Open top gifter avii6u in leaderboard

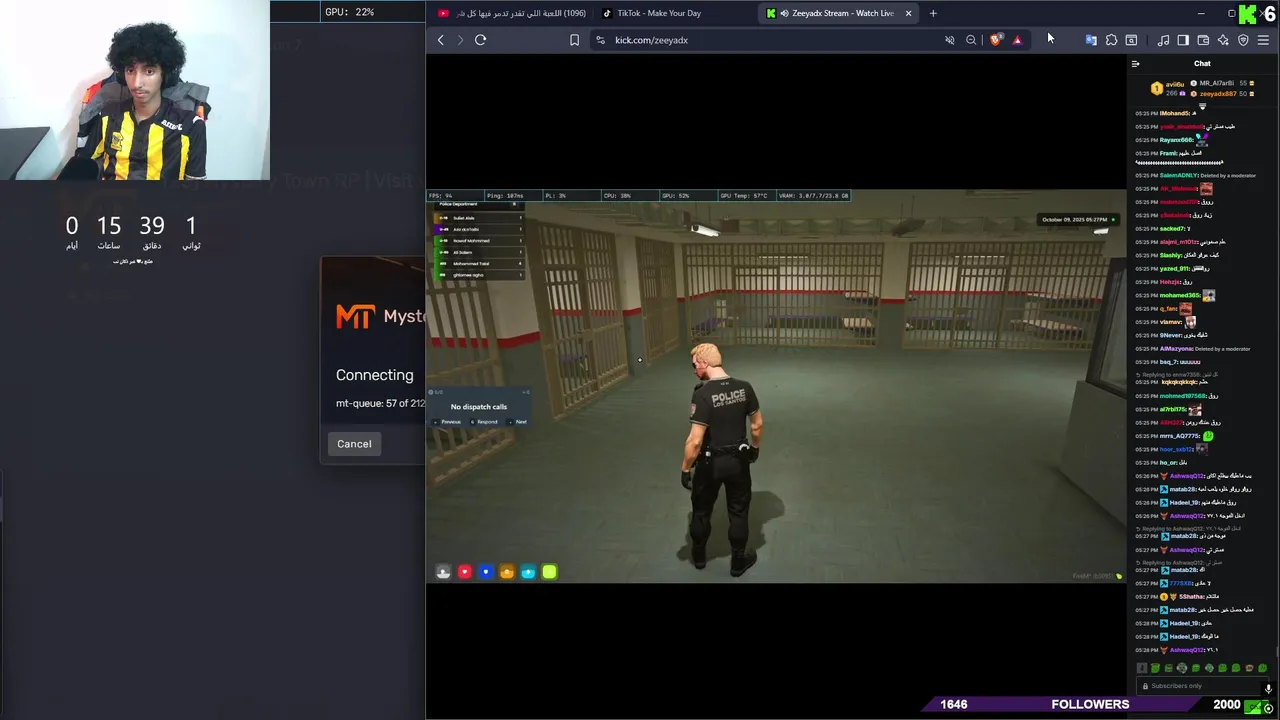pos(1169,88)
